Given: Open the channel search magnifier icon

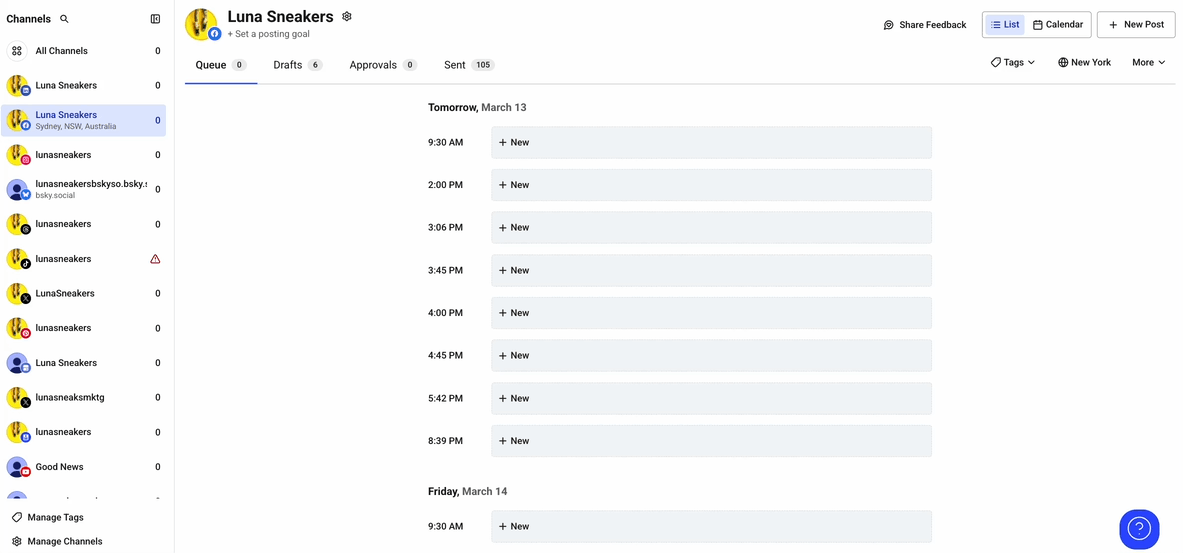Looking at the screenshot, I should tap(64, 19).
